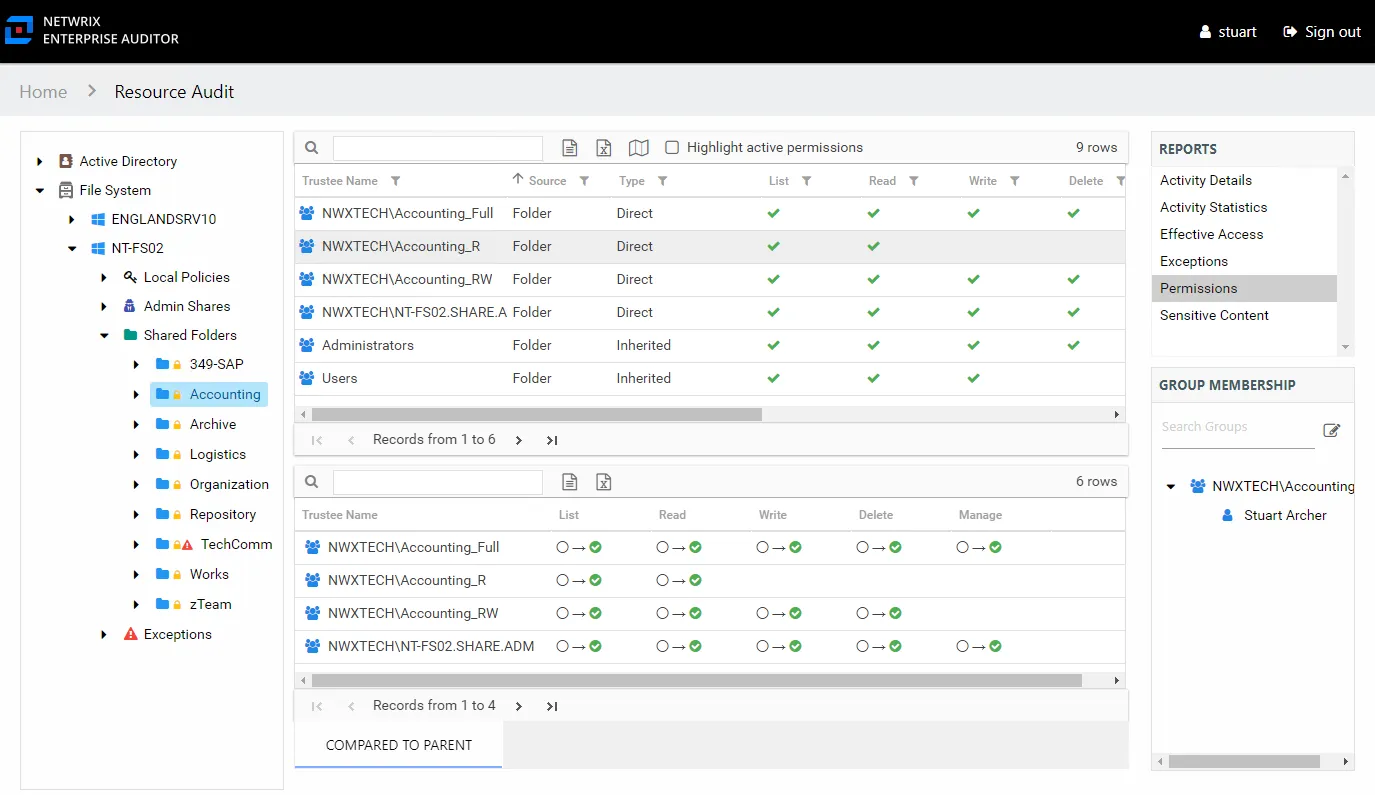
Task: Navigate to Home breadcrumb link
Action: (43, 92)
